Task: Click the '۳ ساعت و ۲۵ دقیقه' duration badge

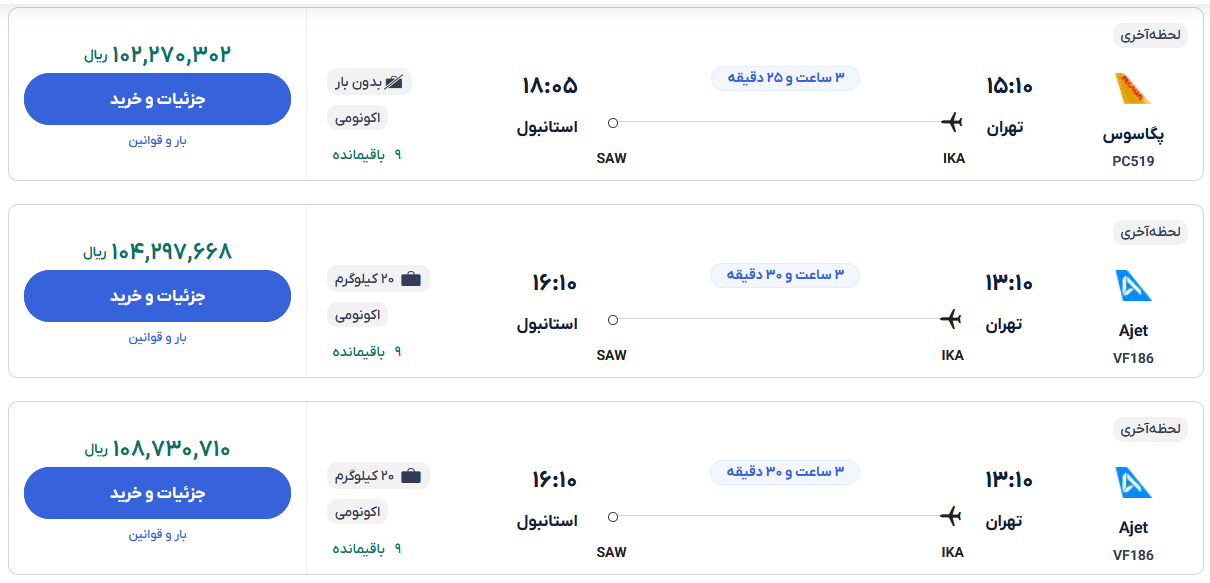Action: tap(785, 78)
